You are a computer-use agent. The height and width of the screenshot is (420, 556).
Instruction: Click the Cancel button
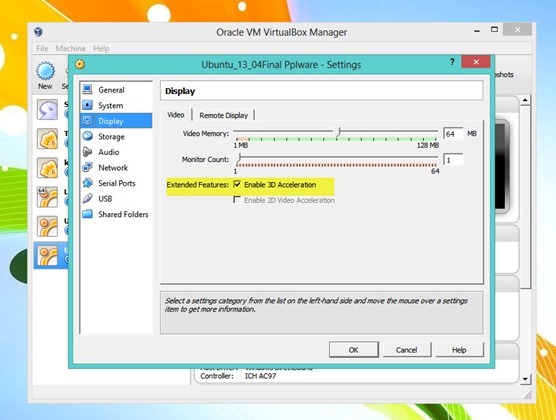coord(406,350)
